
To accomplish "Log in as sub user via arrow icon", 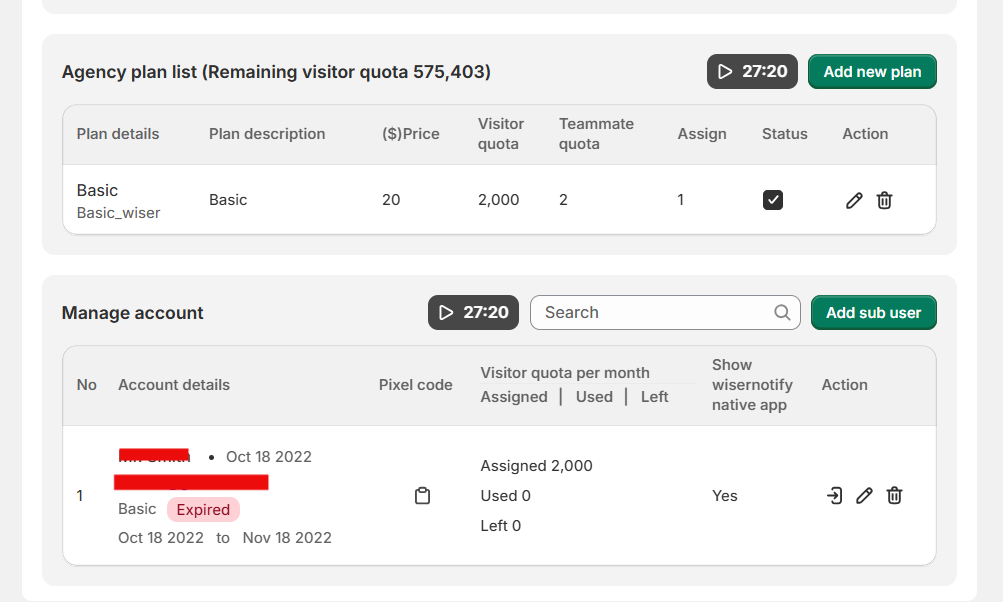I will [834, 495].
